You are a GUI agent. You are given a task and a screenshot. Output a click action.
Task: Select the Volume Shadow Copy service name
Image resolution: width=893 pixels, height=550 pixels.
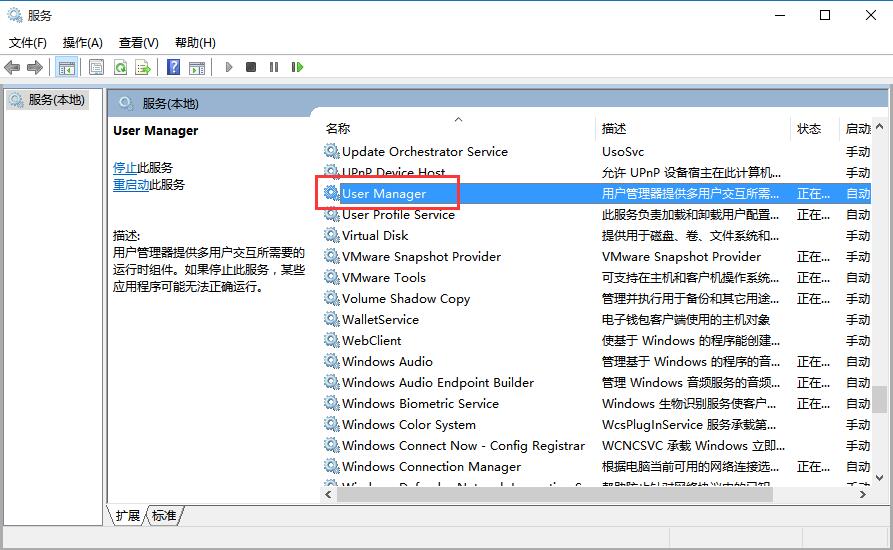[406, 299]
